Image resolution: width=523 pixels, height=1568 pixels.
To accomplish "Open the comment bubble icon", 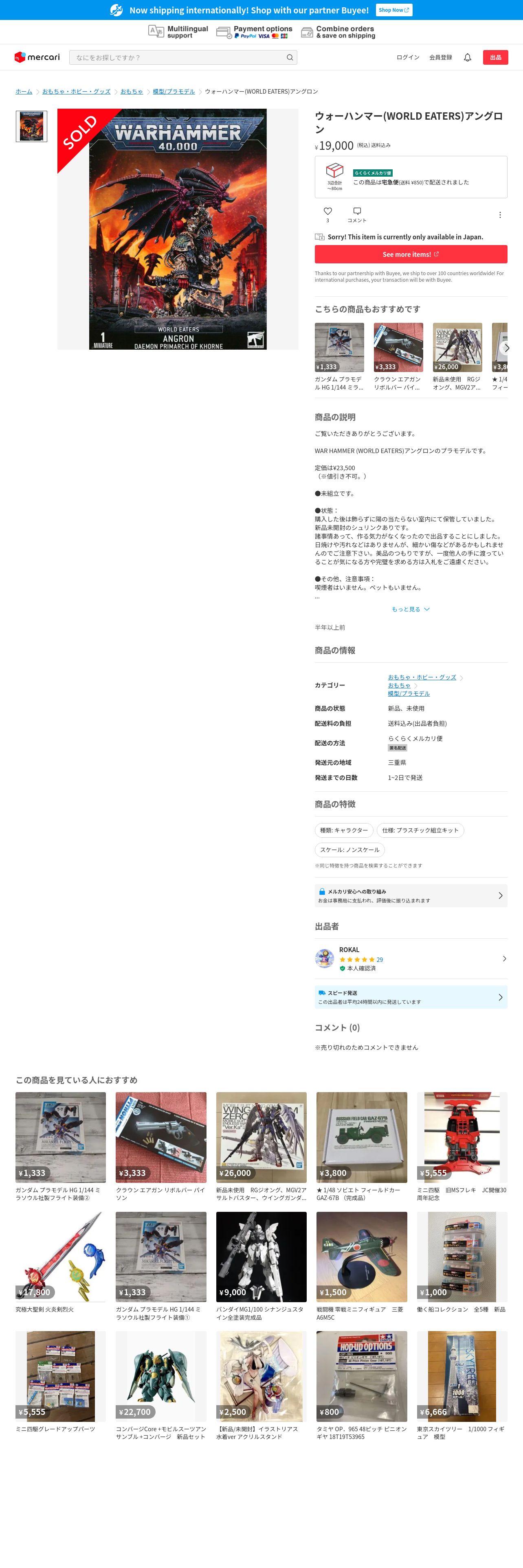I will click(357, 211).
